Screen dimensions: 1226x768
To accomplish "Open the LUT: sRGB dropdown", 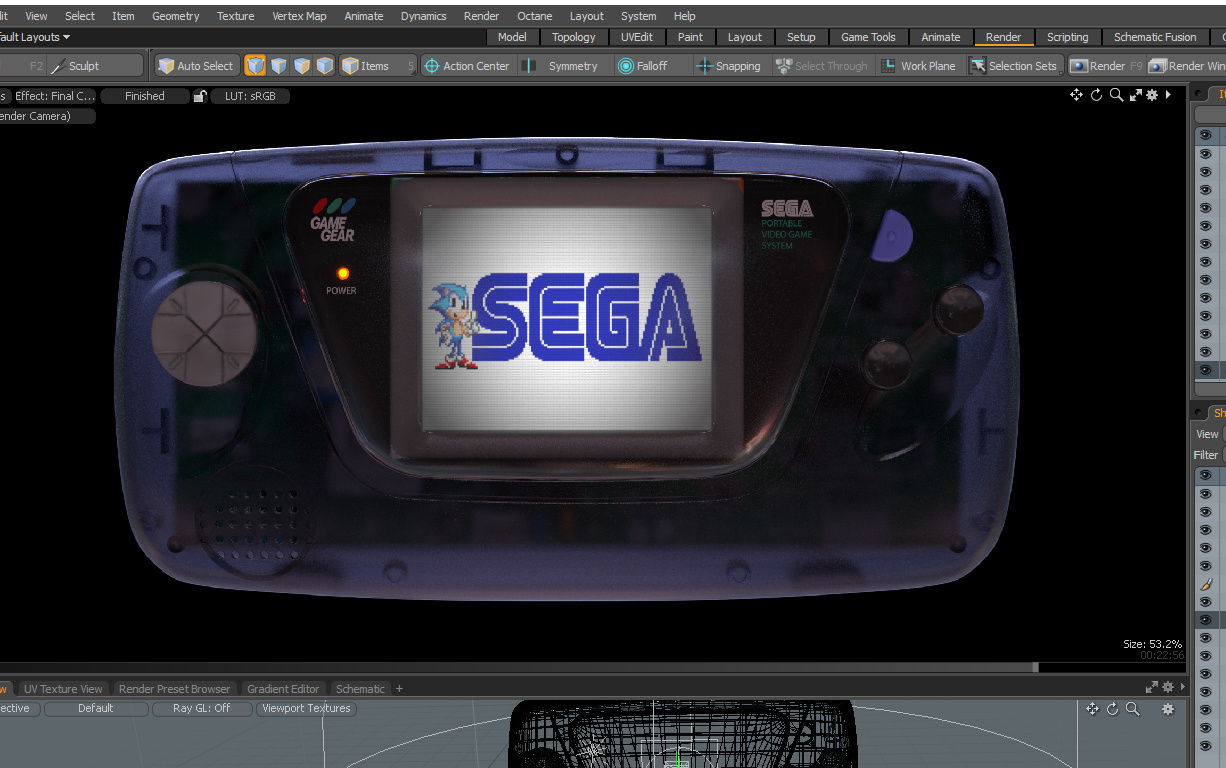I will (x=250, y=96).
